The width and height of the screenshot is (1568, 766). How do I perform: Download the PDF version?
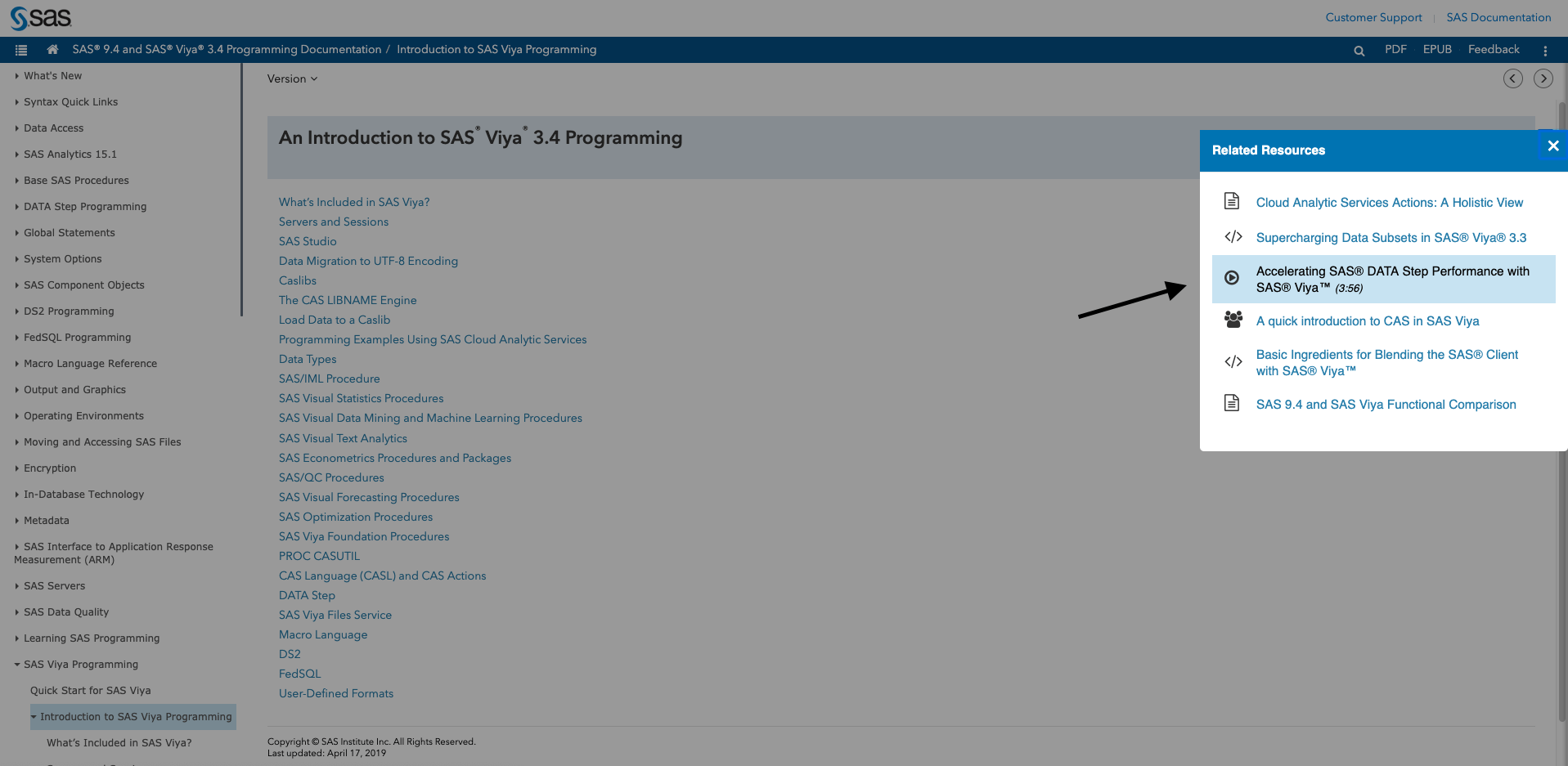1395,49
